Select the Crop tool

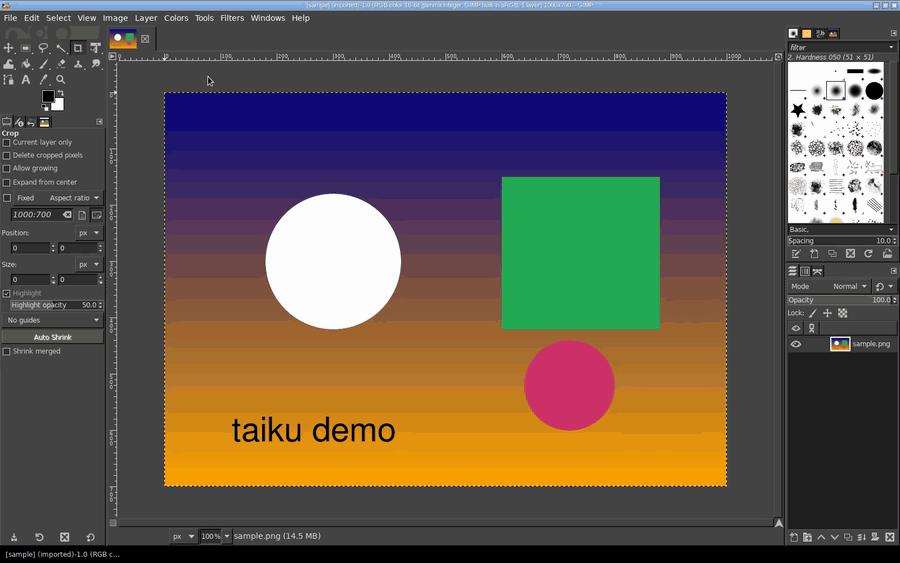click(x=78, y=48)
